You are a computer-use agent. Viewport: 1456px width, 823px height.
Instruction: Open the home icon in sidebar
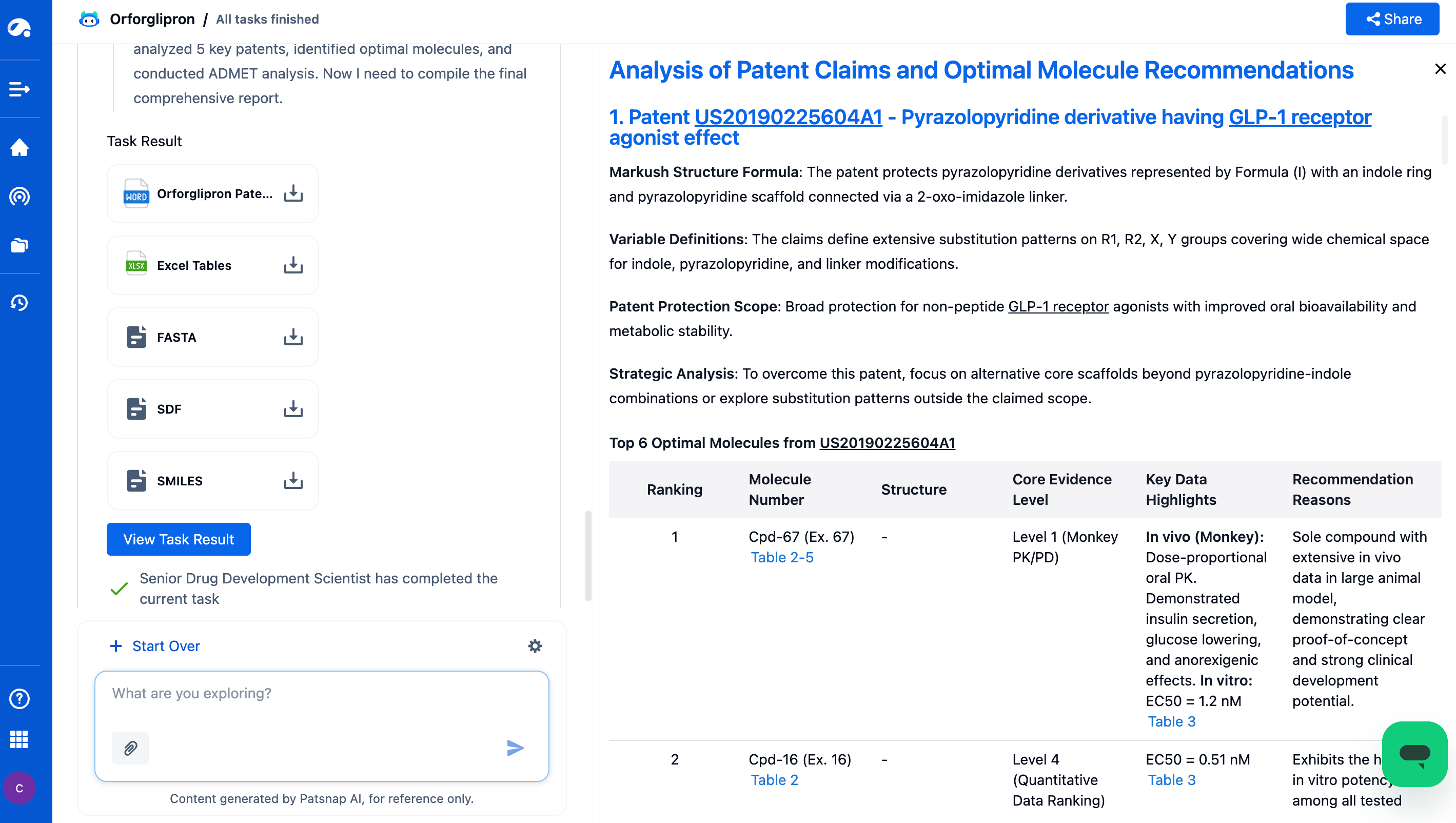20,148
